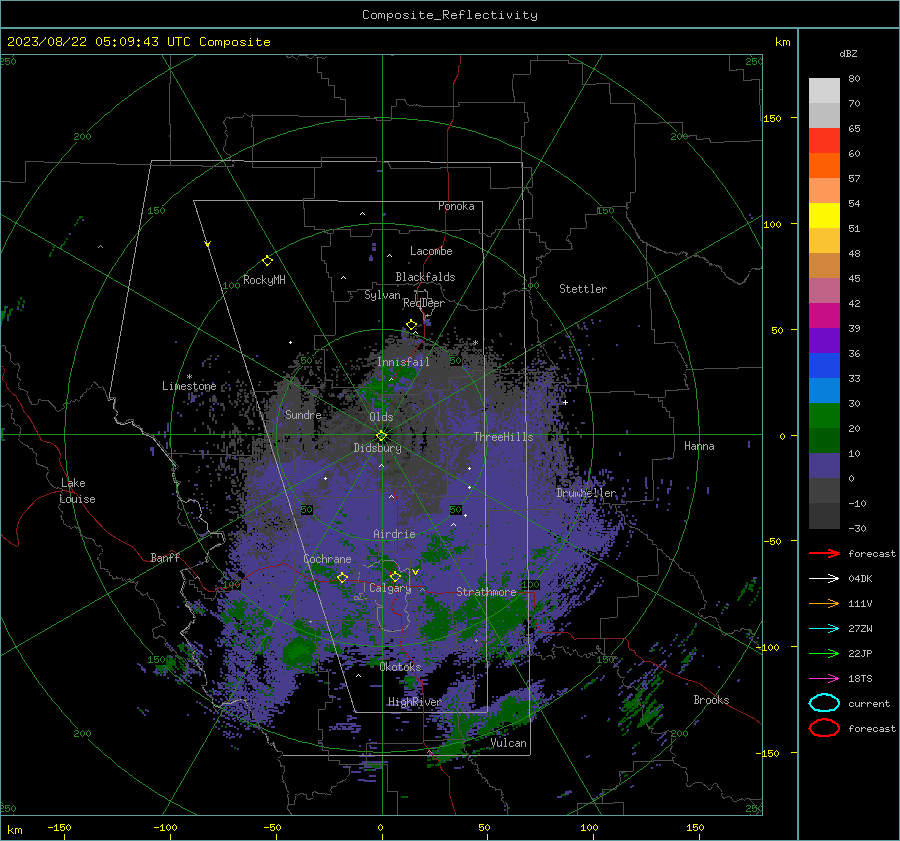Click the yellow diamond marker beside RockyMH
900x841 pixels.
pos(267,261)
